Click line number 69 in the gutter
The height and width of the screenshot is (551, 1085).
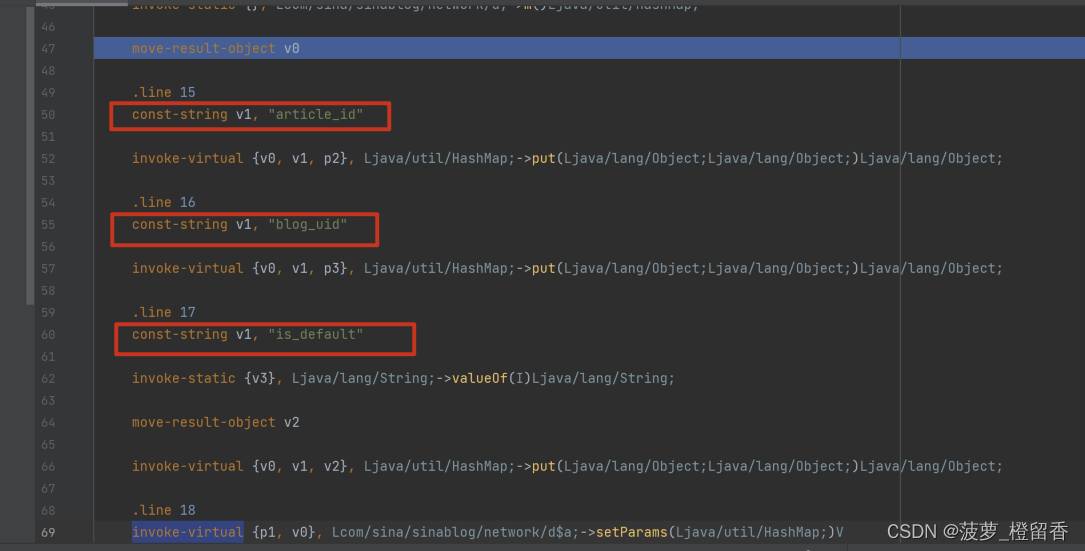pos(48,532)
